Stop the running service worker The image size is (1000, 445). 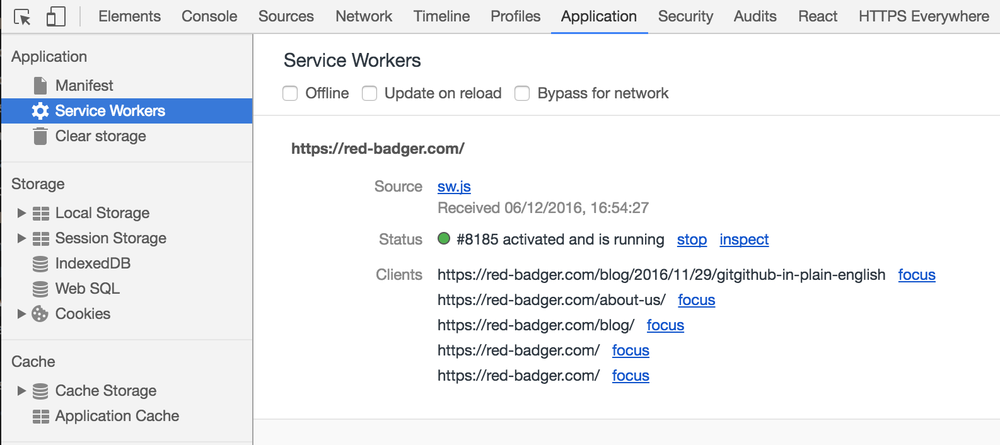click(691, 239)
